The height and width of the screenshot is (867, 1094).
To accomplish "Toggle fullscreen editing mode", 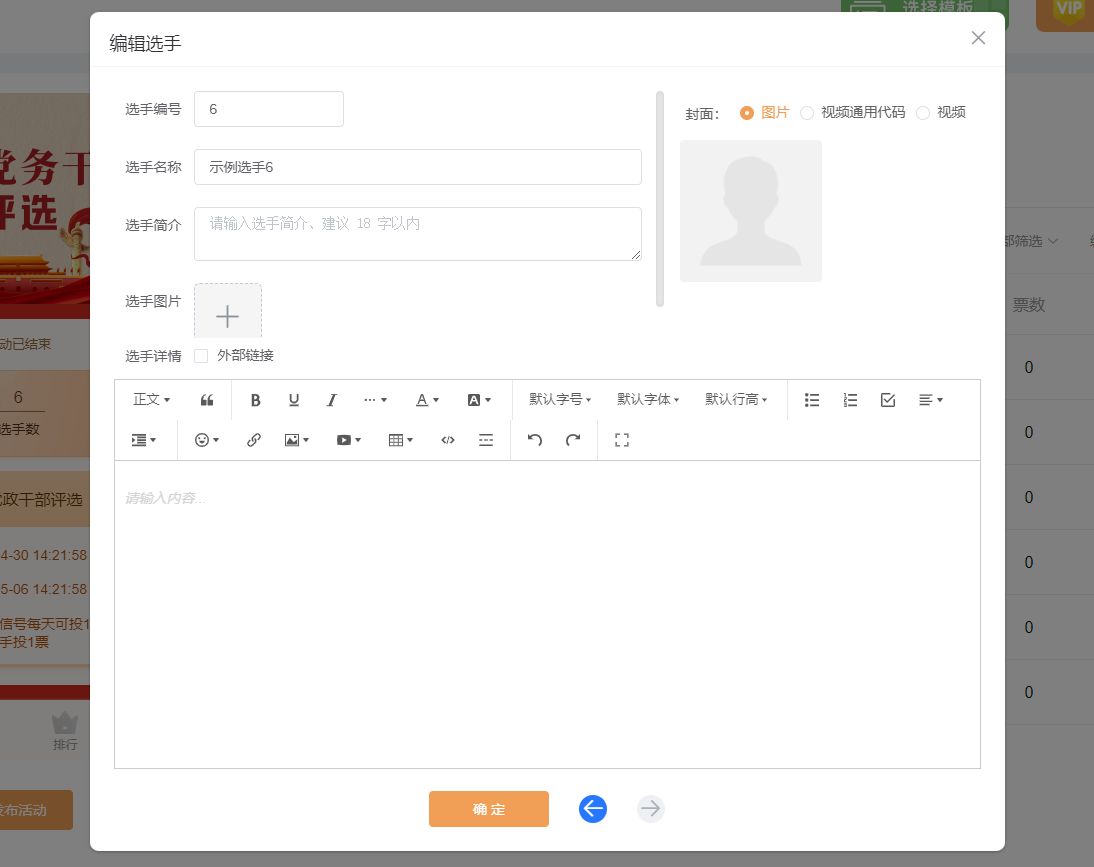I will (x=621, y=440).
